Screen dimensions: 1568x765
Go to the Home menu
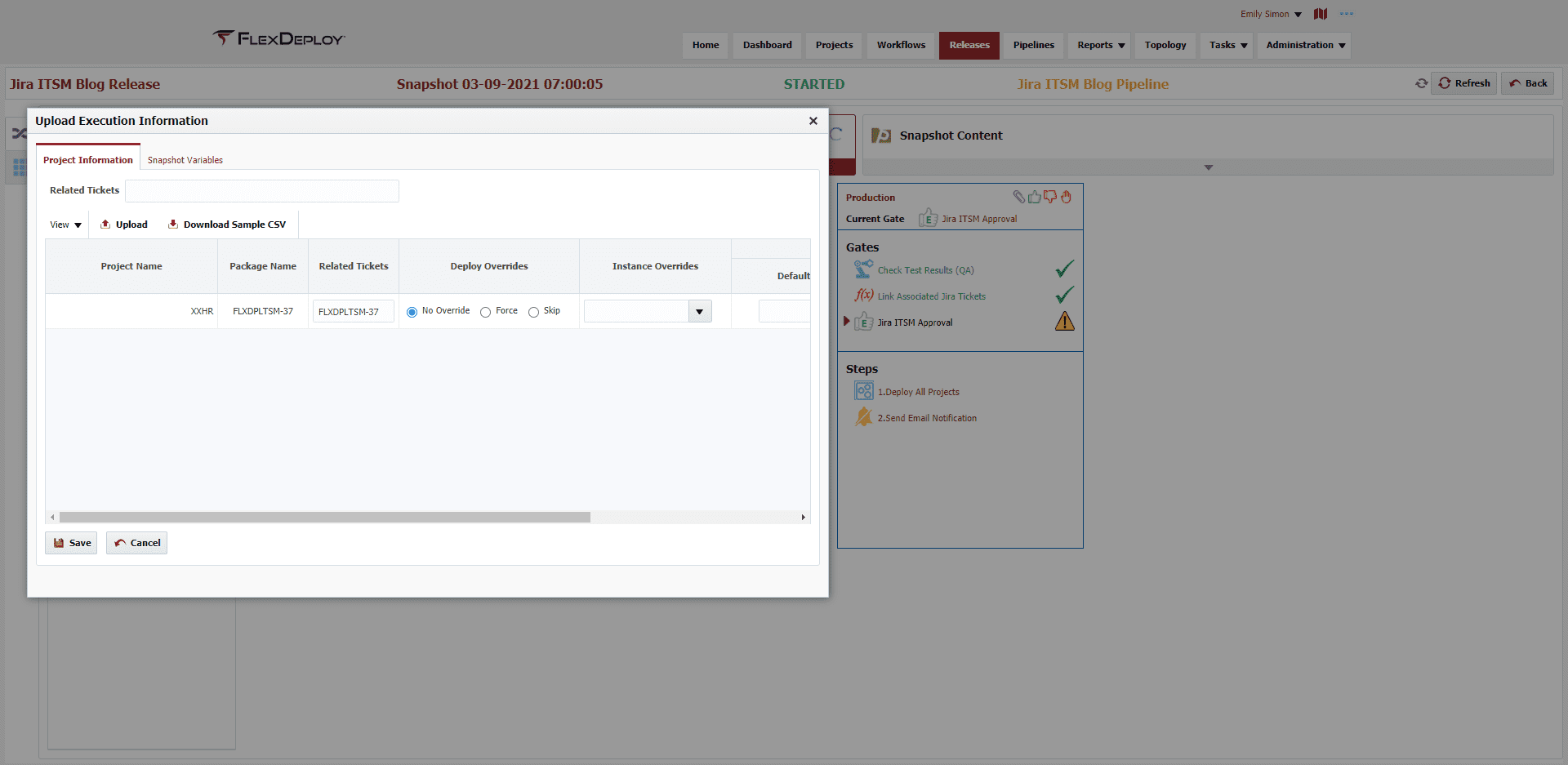point(706,46)
